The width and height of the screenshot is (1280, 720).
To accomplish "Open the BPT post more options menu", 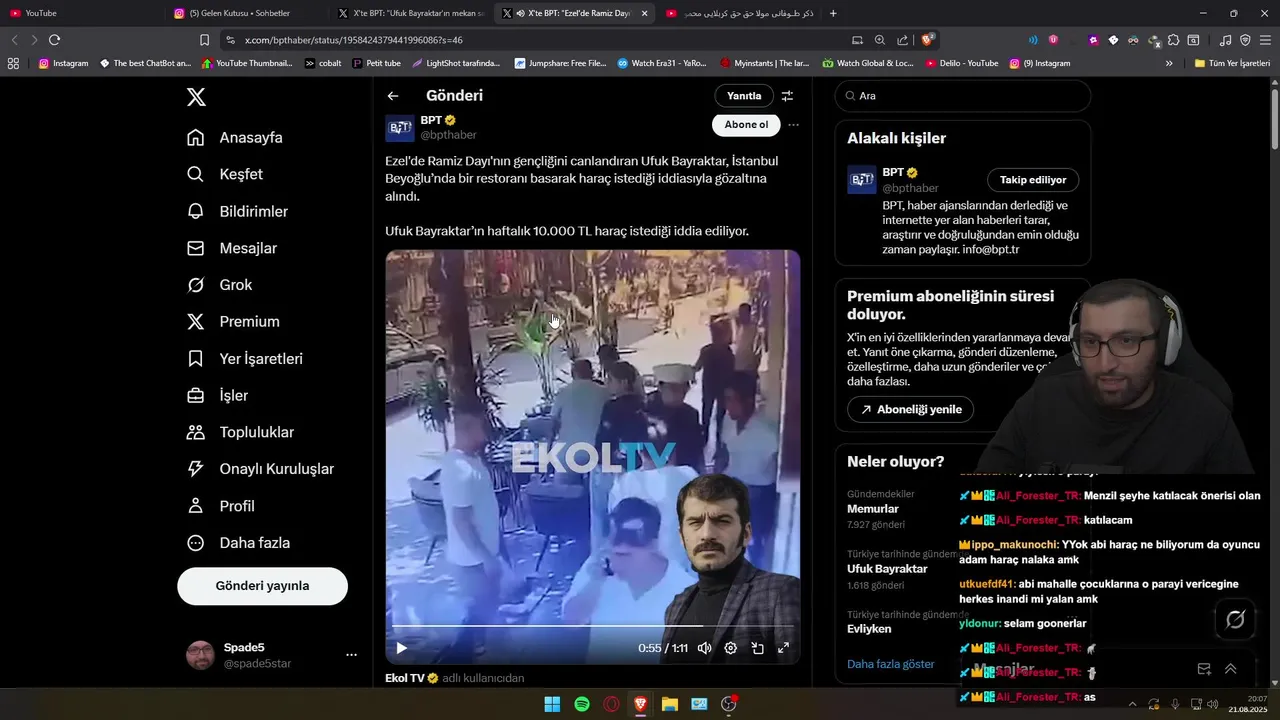I will tap(793, 125).
